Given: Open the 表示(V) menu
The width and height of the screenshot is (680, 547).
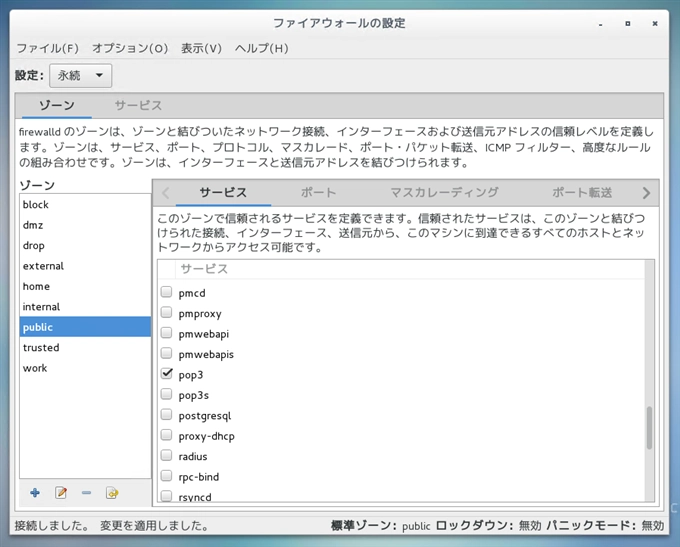Looking at the screenshot, I should point(201,48).
